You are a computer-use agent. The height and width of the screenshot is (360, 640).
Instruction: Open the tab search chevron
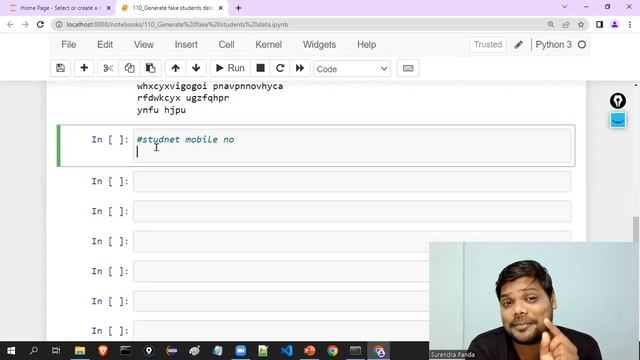[x=564, y=7]
